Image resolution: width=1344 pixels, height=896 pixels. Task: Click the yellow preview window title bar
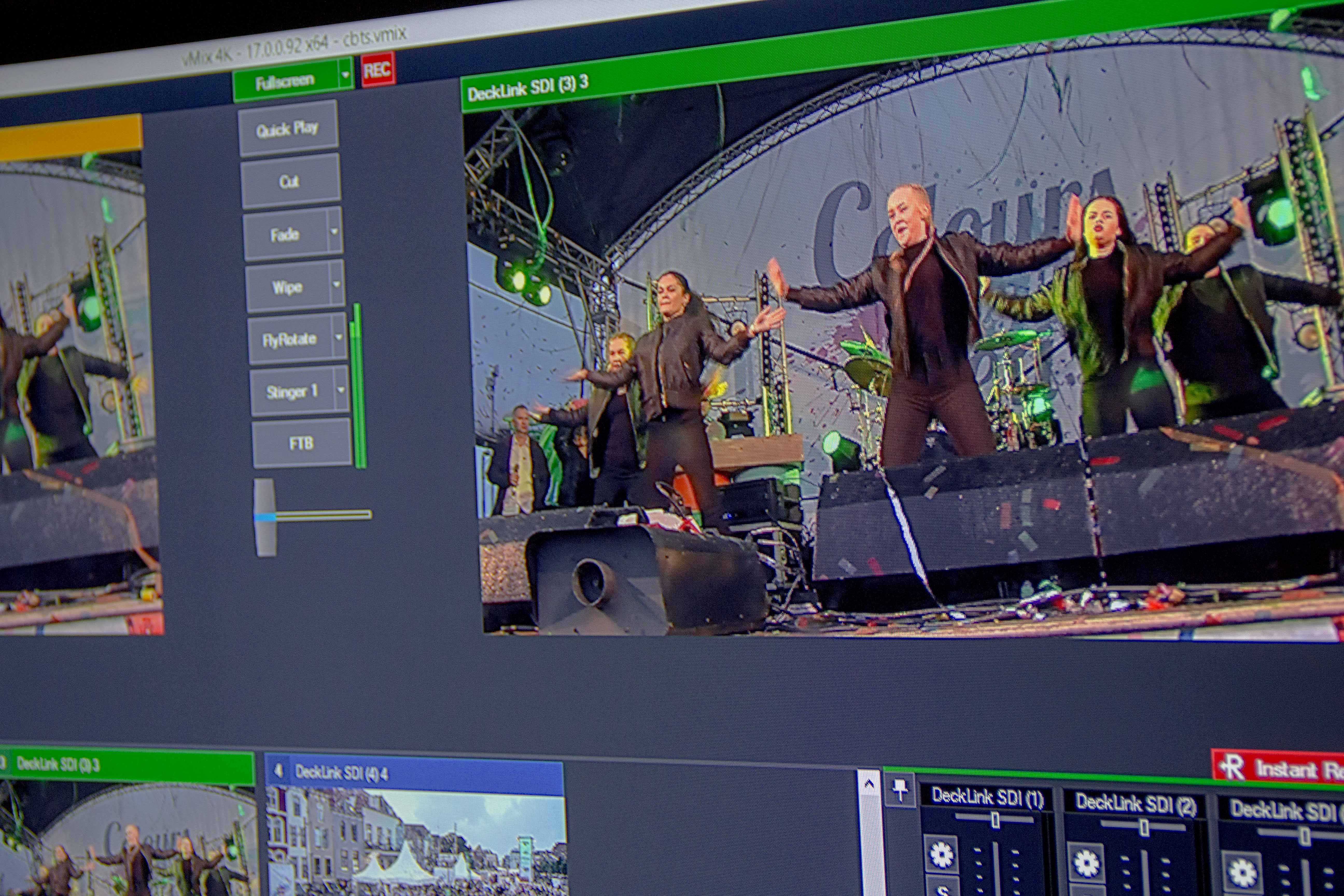coord(70,137)
